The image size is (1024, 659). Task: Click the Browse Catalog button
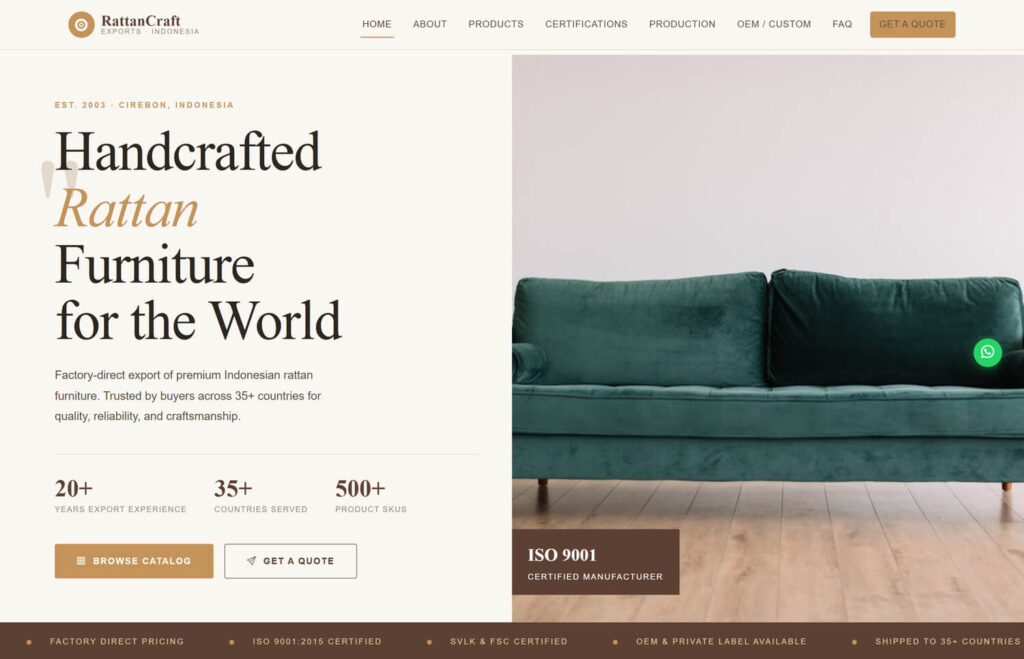(x=134, y=561)
